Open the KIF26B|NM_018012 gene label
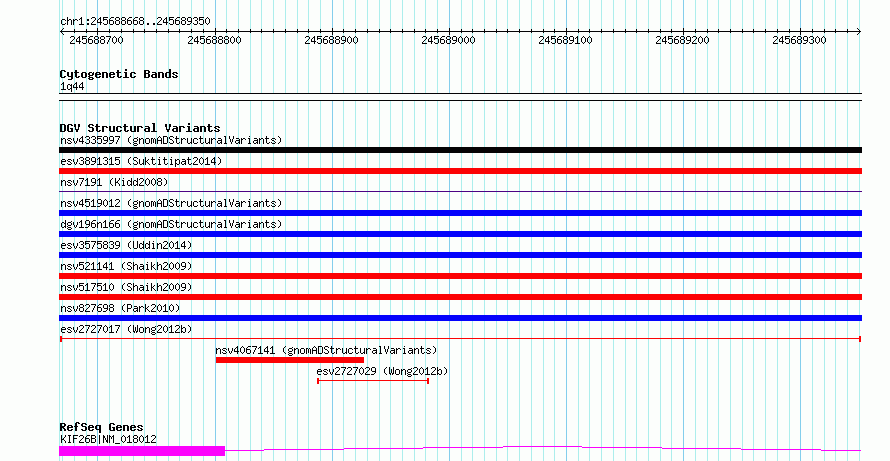 [x=108, y=439]
